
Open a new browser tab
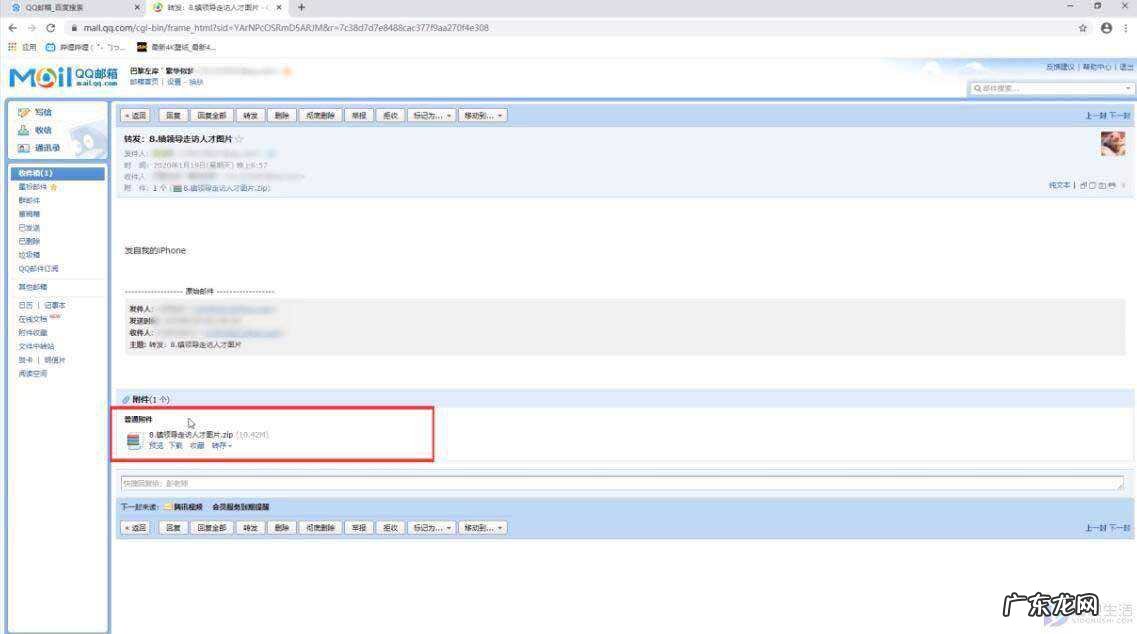pyautogui.click(x=301, y=7)
